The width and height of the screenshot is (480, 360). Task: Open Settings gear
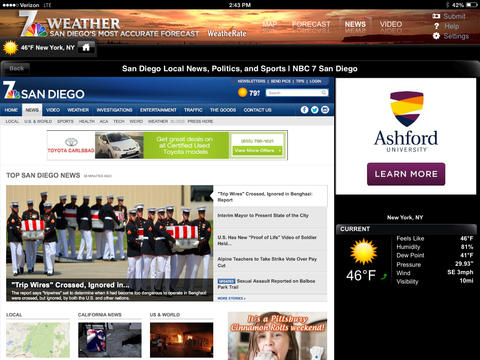pos(436,36)
